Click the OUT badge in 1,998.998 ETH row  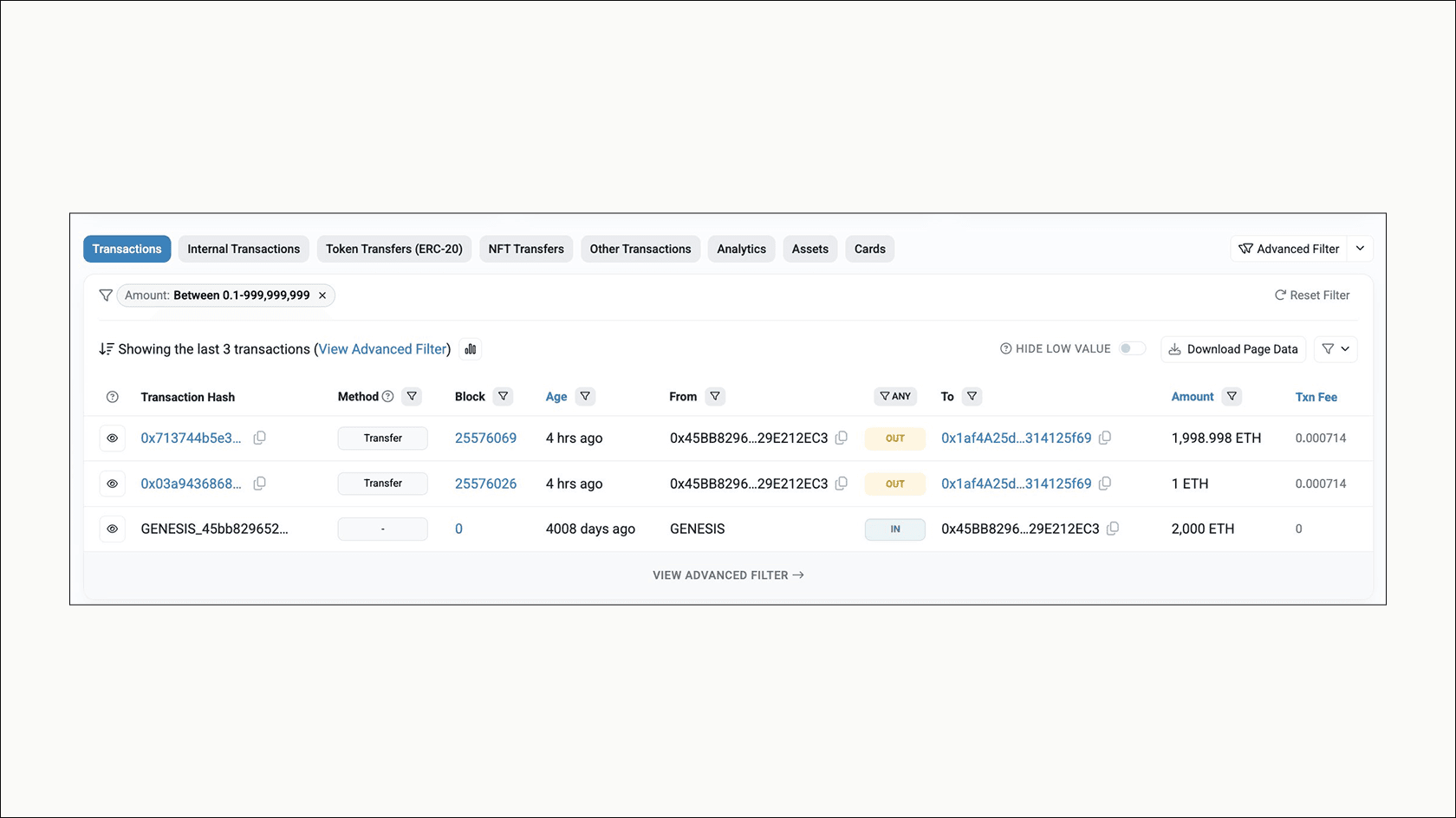point(895,438)
